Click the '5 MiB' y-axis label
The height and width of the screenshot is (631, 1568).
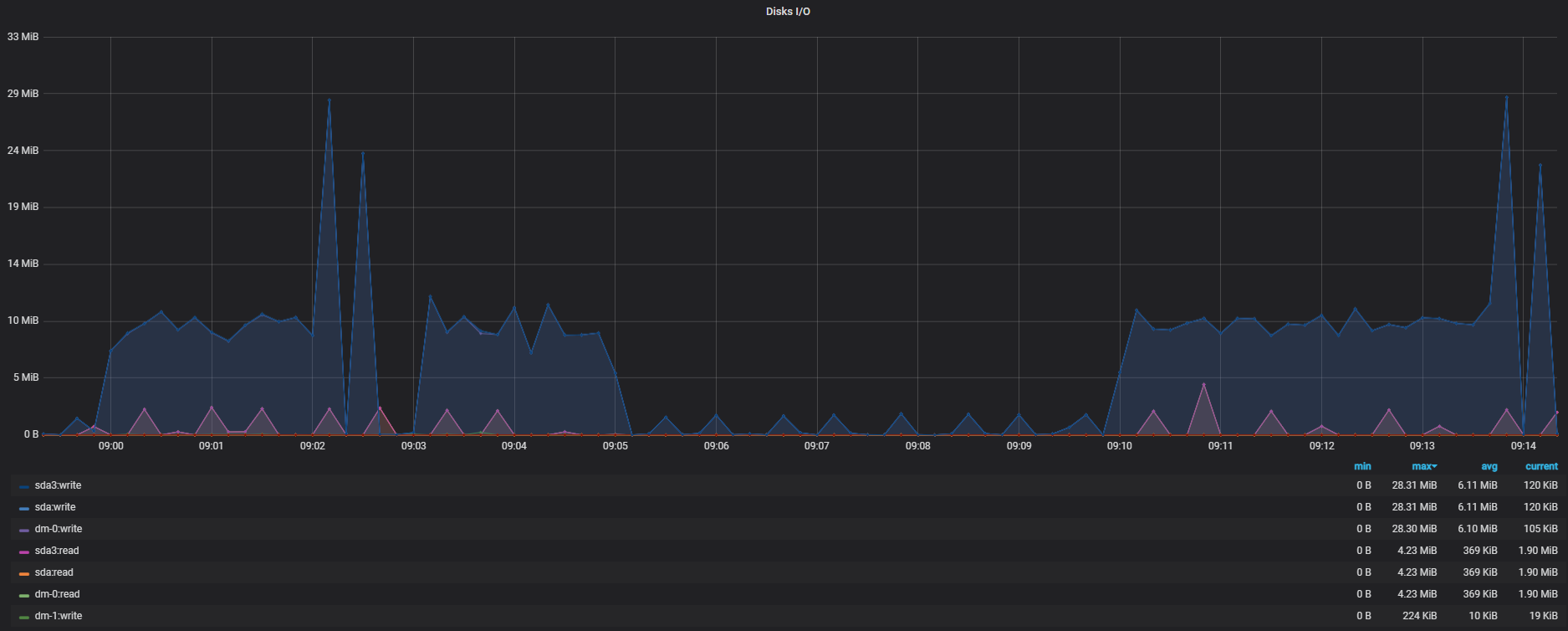point(26,377)
